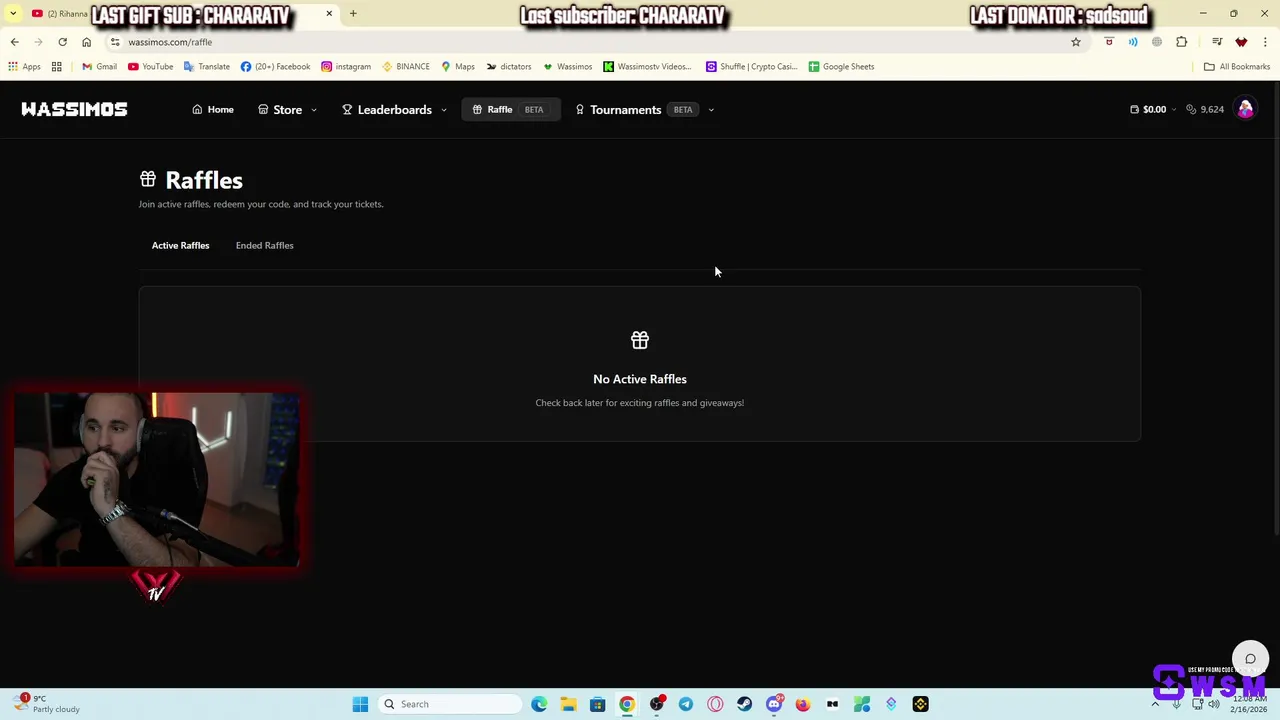1280x720 pixels.
Task: Open Microsoft Edge from the taskbar
Action: pyautogui.click(x=539, y=704)
